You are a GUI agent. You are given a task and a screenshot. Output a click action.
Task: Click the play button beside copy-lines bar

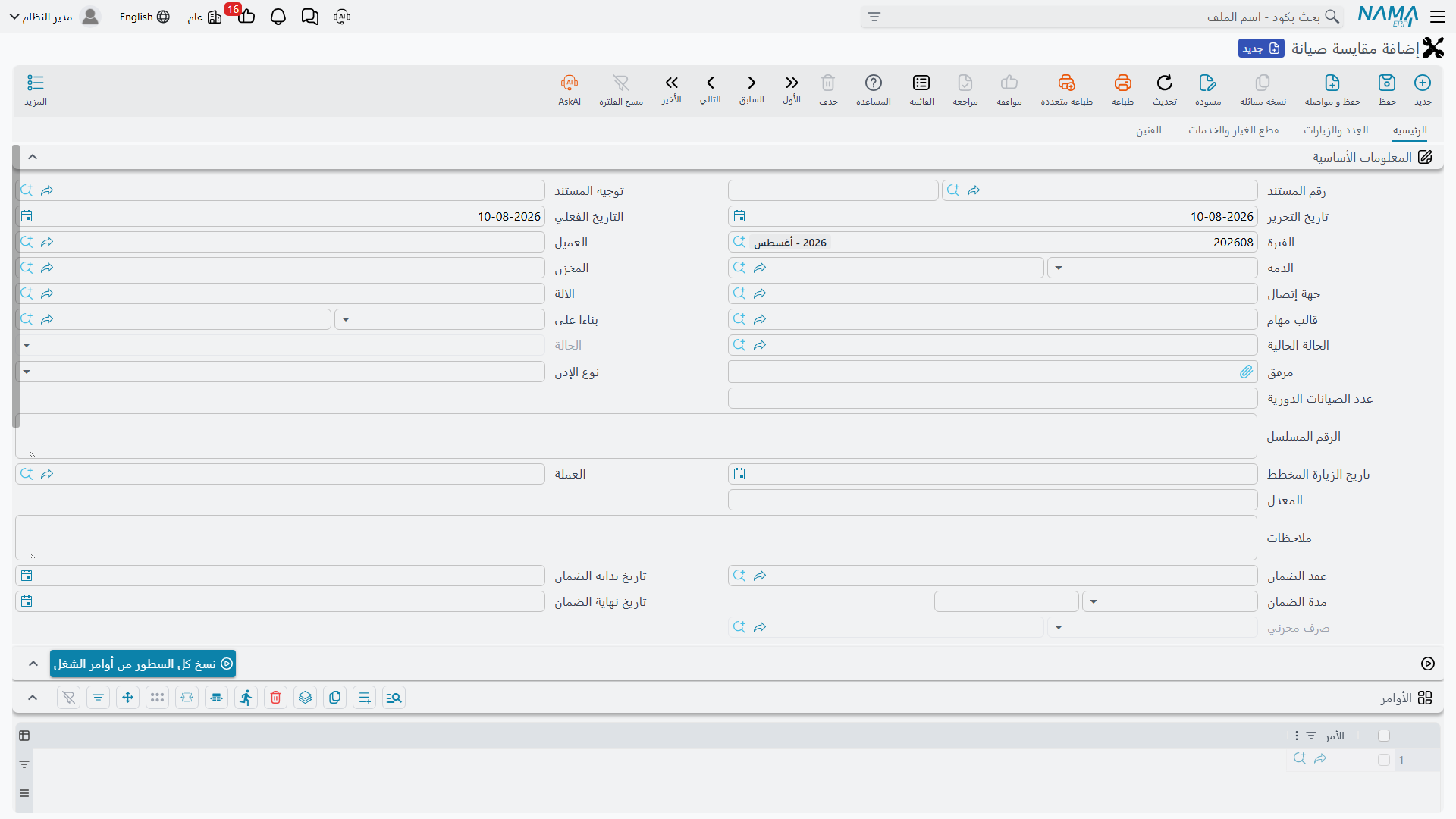1427,664
